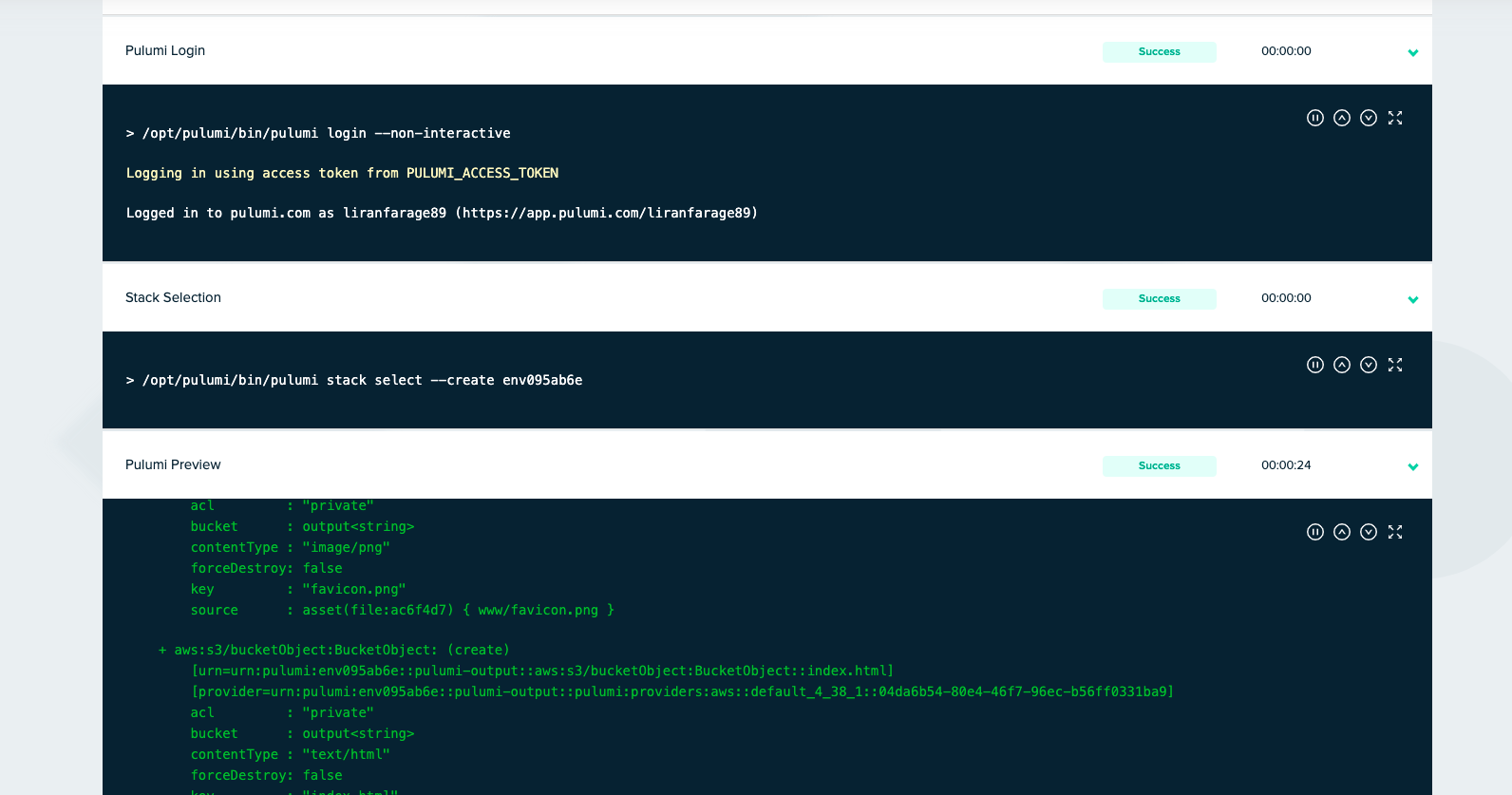Click the stack select --create command line

tap(354, 380)
